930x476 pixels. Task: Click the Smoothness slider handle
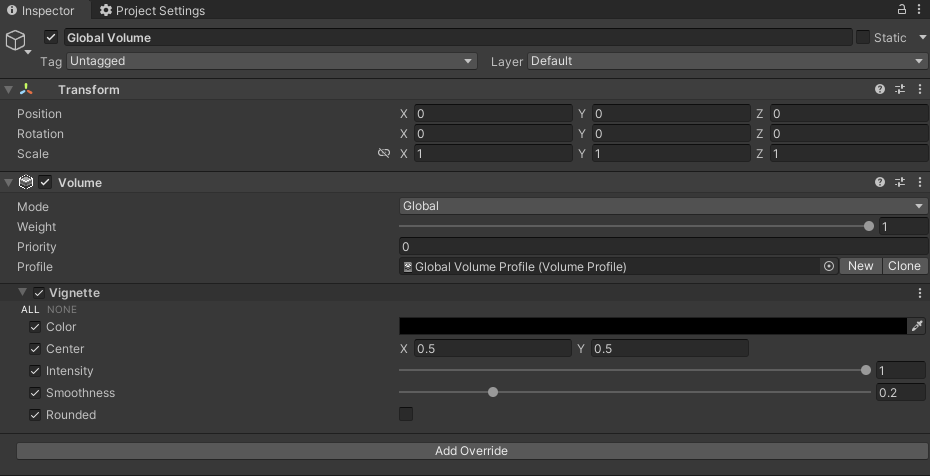click(493, 393)
